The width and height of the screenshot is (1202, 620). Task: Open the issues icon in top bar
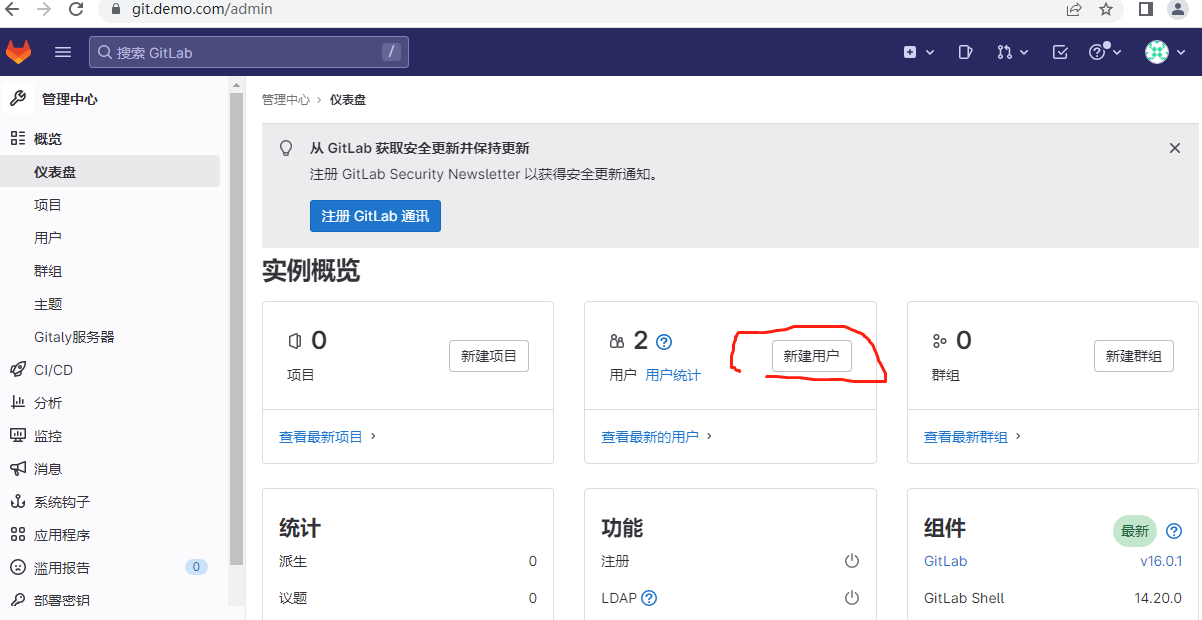965,52
